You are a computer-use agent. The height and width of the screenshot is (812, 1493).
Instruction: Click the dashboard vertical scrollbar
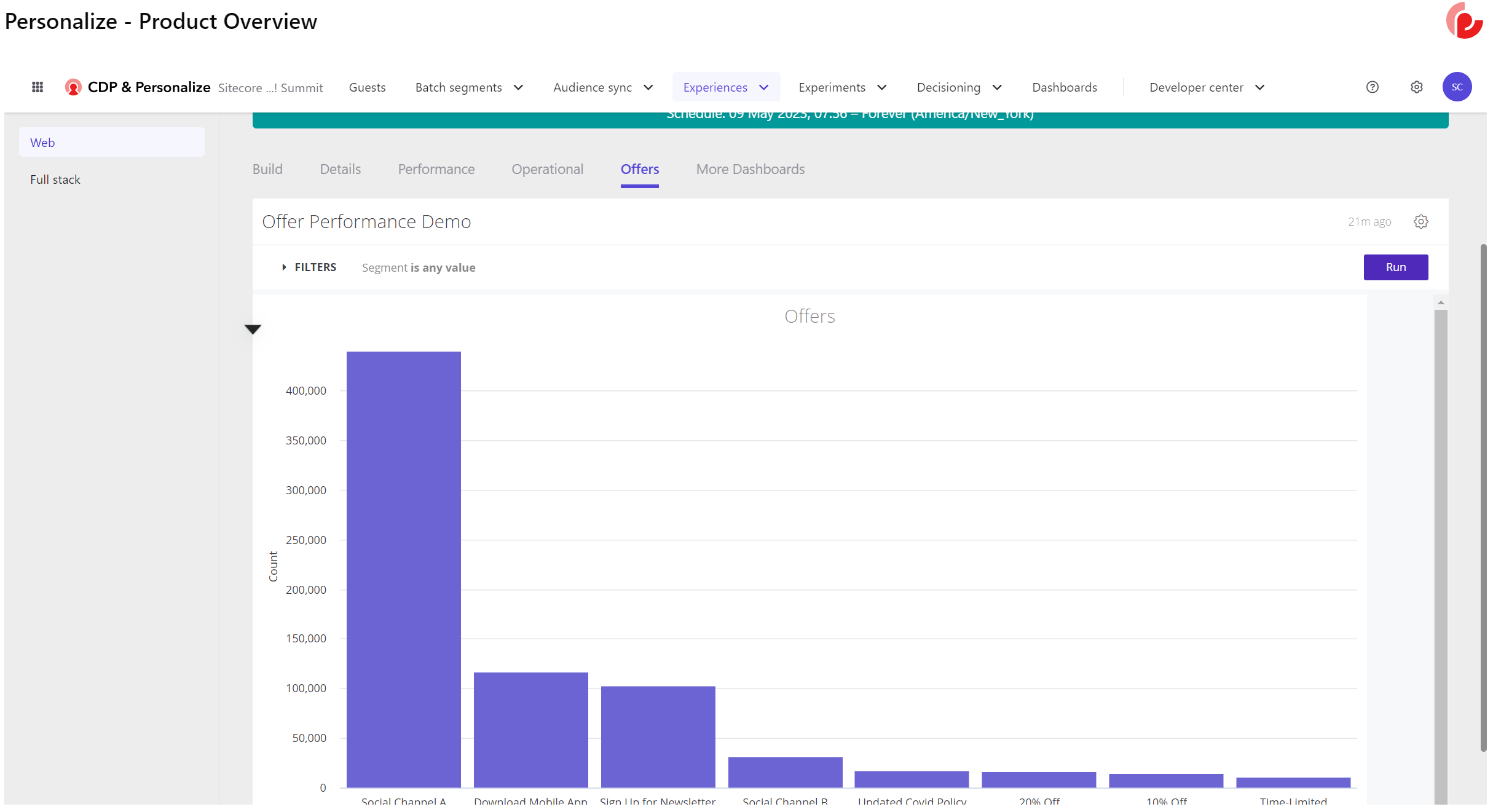pos(1440,553)
